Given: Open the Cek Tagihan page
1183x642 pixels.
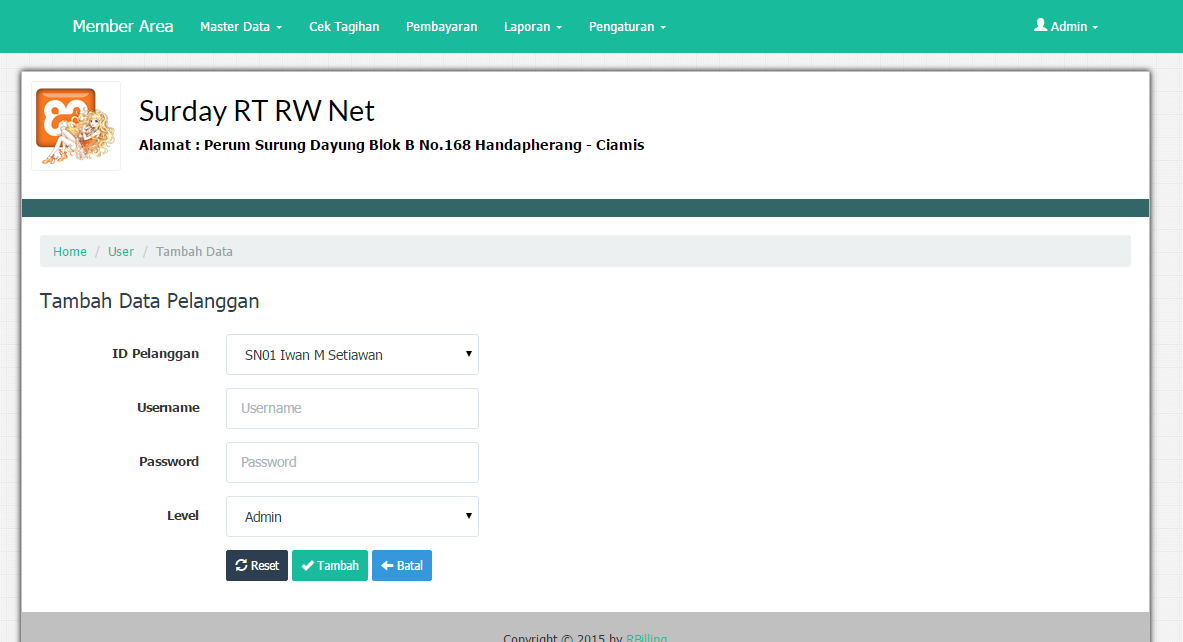Looking at the screenshot, I should (x=344, y=27).
